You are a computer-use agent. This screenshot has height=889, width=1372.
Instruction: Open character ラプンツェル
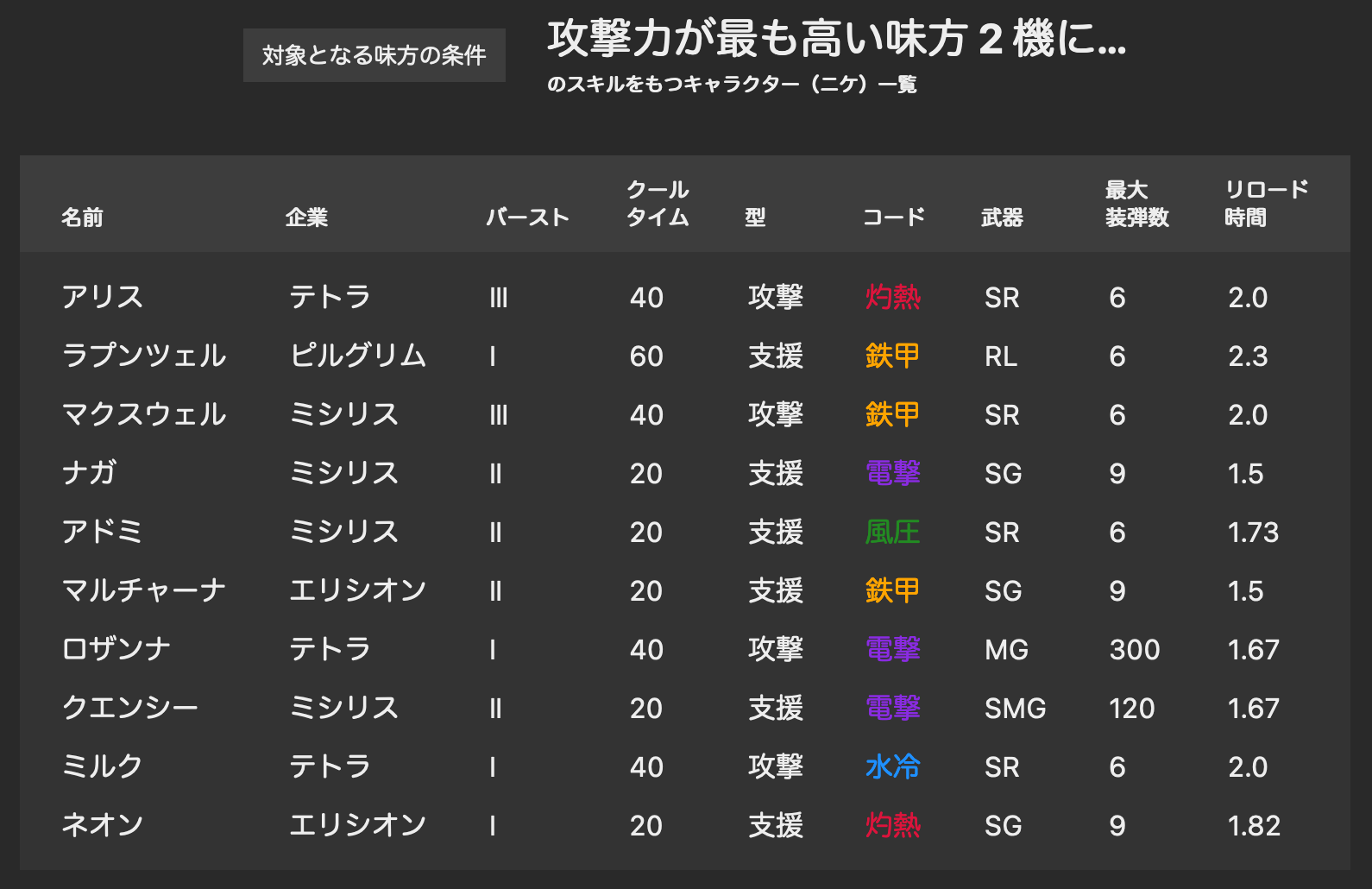(x=143, y=356)
